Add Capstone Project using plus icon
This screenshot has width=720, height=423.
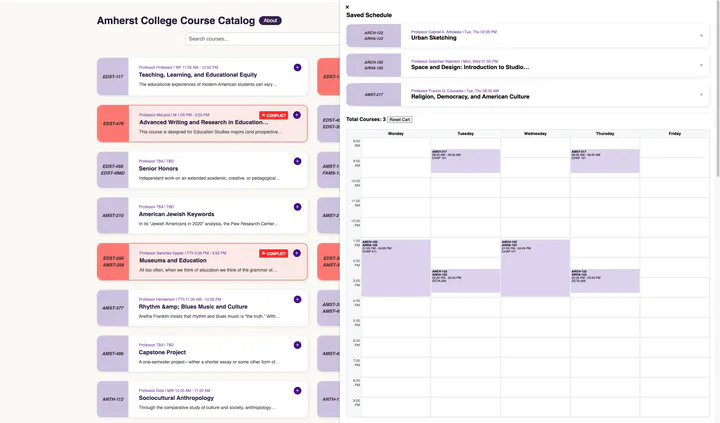click(297, 345)
